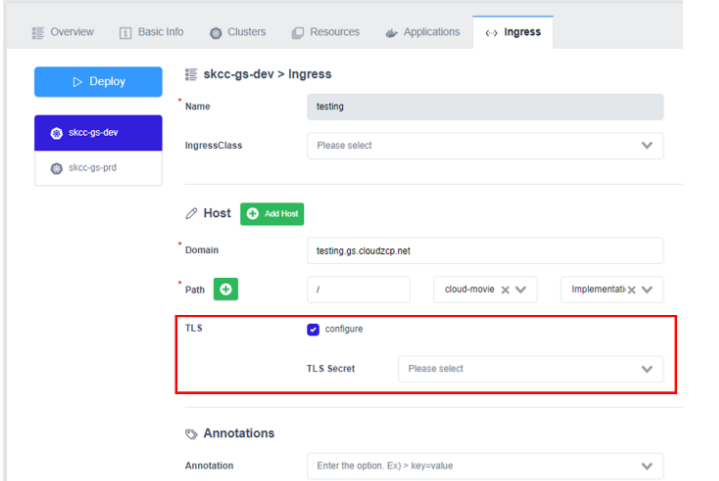Click the Path text input
The width and height of the screenshot is (719, 481).
pyautogui.click(x=359, y=289)
